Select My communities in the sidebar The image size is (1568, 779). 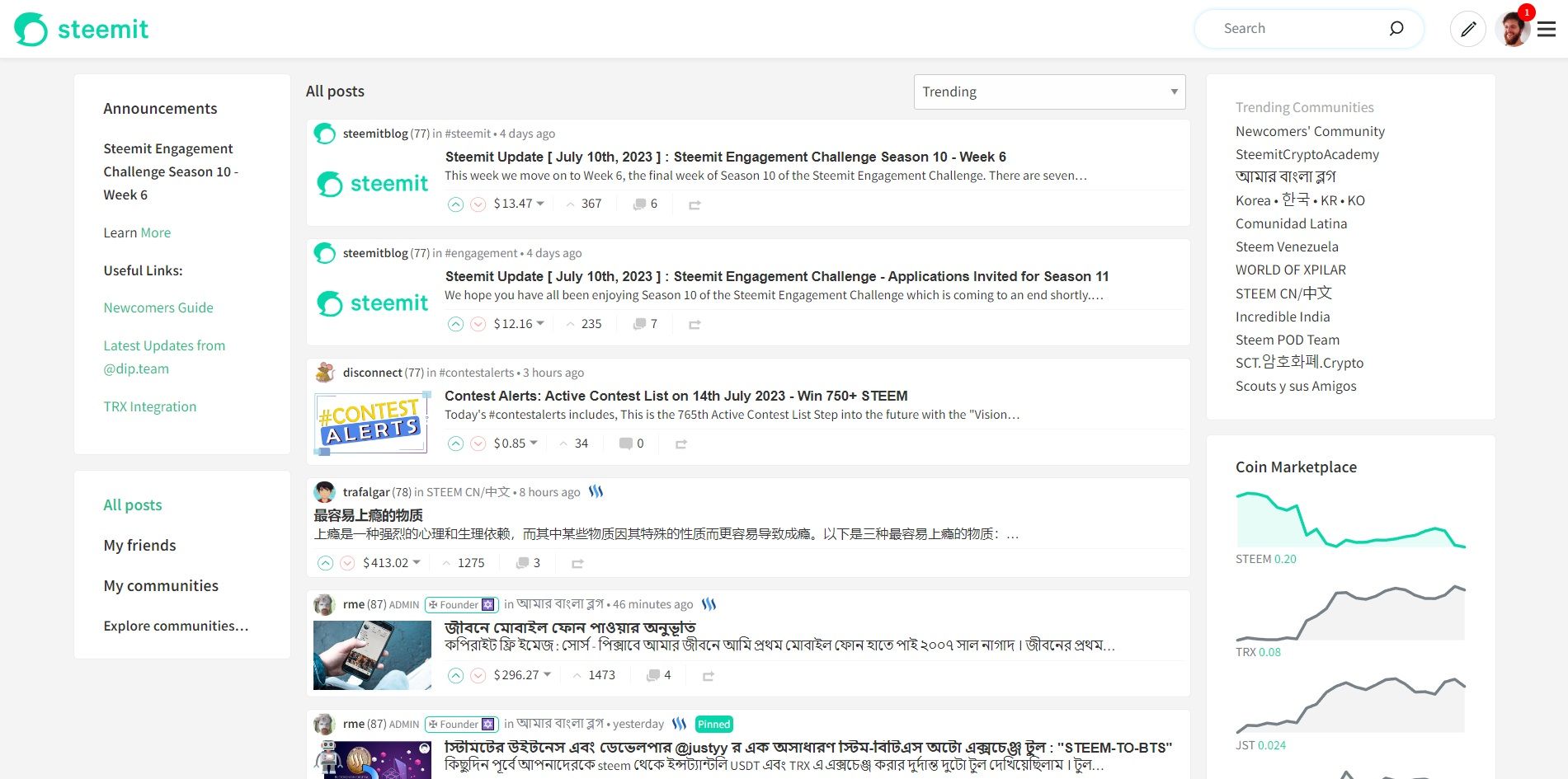pyautogui.click(x=161, y=585)
